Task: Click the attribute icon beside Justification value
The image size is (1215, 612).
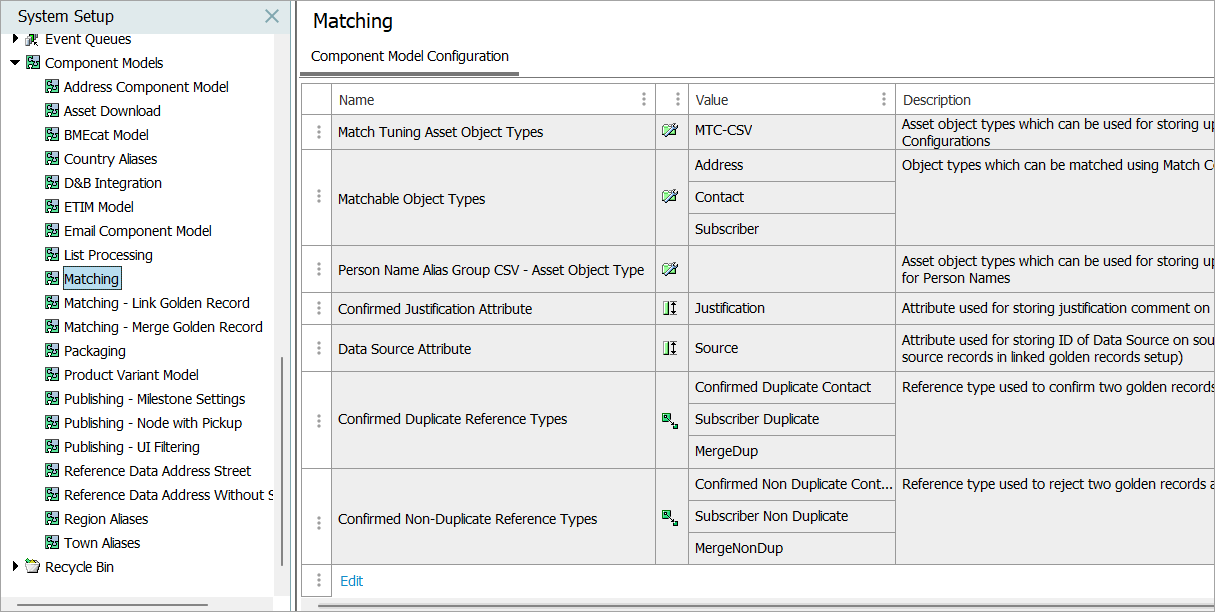Action: (670, 308)
